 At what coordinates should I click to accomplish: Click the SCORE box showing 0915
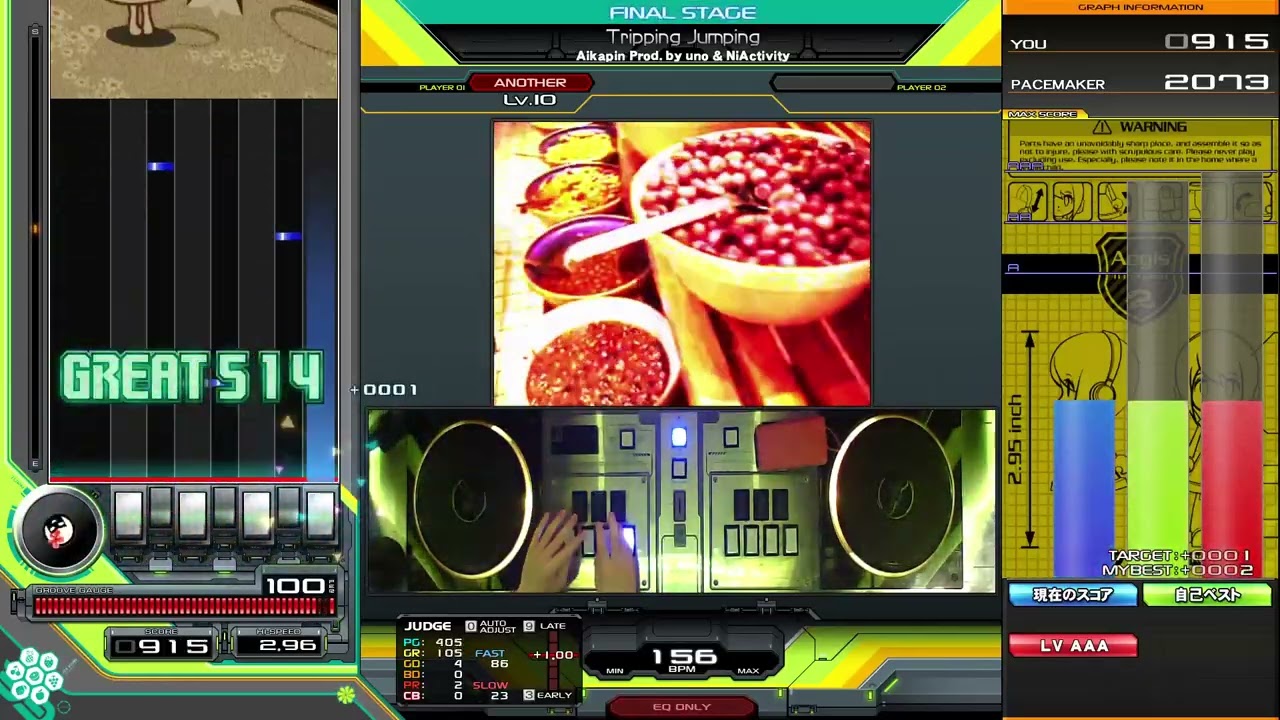[162, 646]
